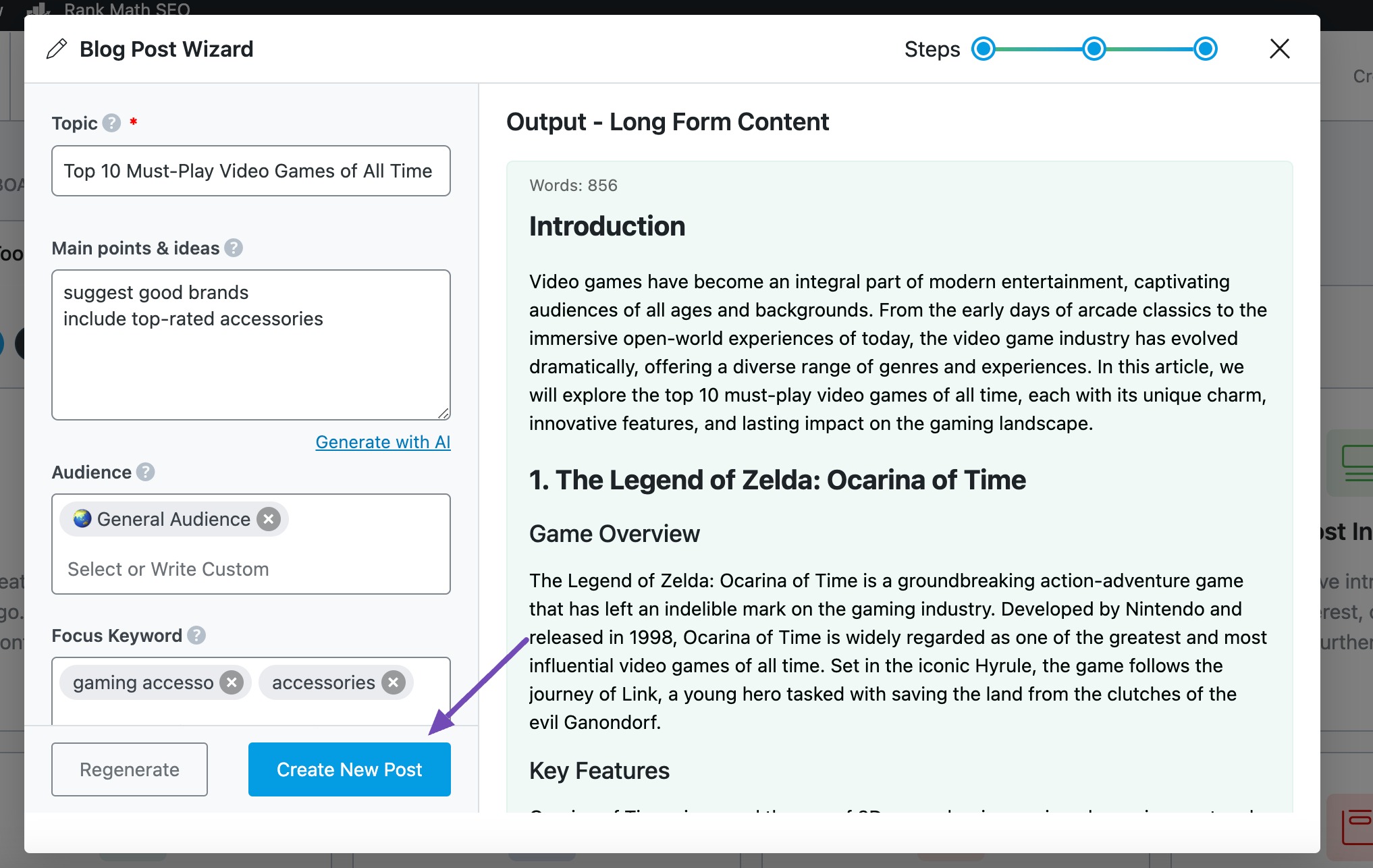Select the Topic input field

251,171
